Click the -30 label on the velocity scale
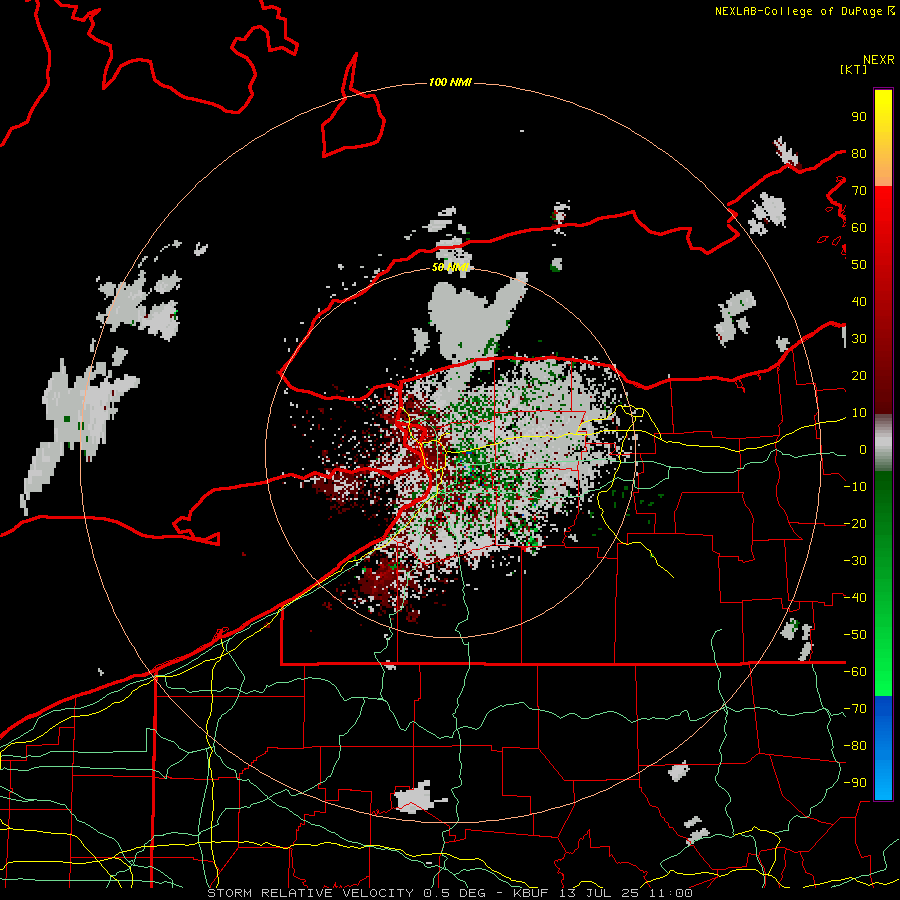The width and height of the screenshot is (900, 900). pos(855,561)
